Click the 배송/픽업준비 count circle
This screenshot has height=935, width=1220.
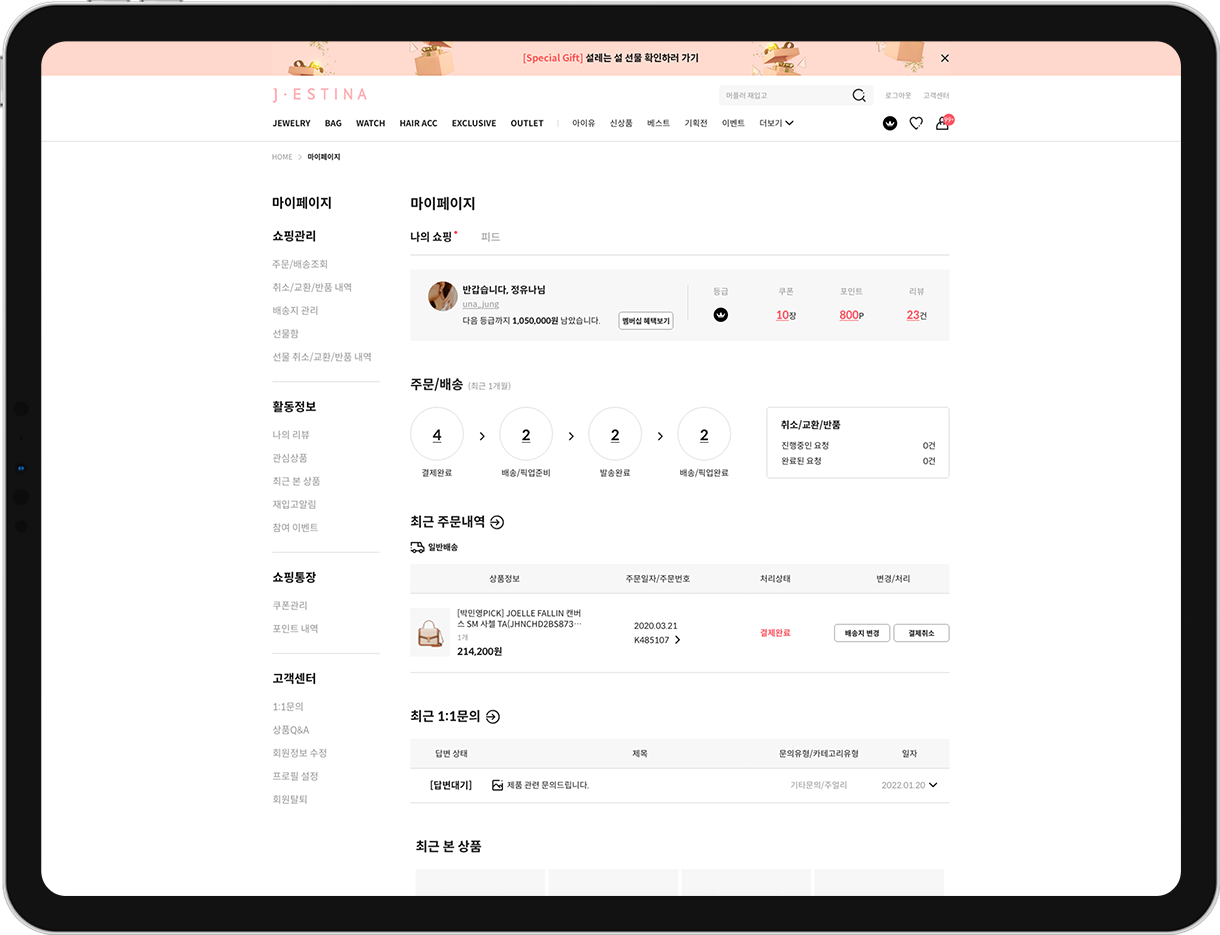526,434
